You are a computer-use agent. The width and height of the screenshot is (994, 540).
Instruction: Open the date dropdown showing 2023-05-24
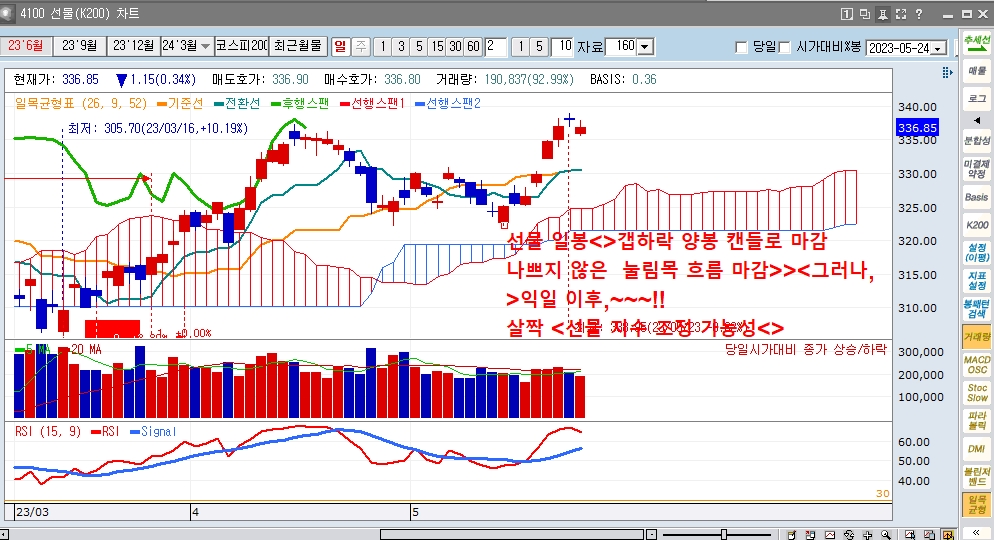pyautogui.click(x=938, y=48)
